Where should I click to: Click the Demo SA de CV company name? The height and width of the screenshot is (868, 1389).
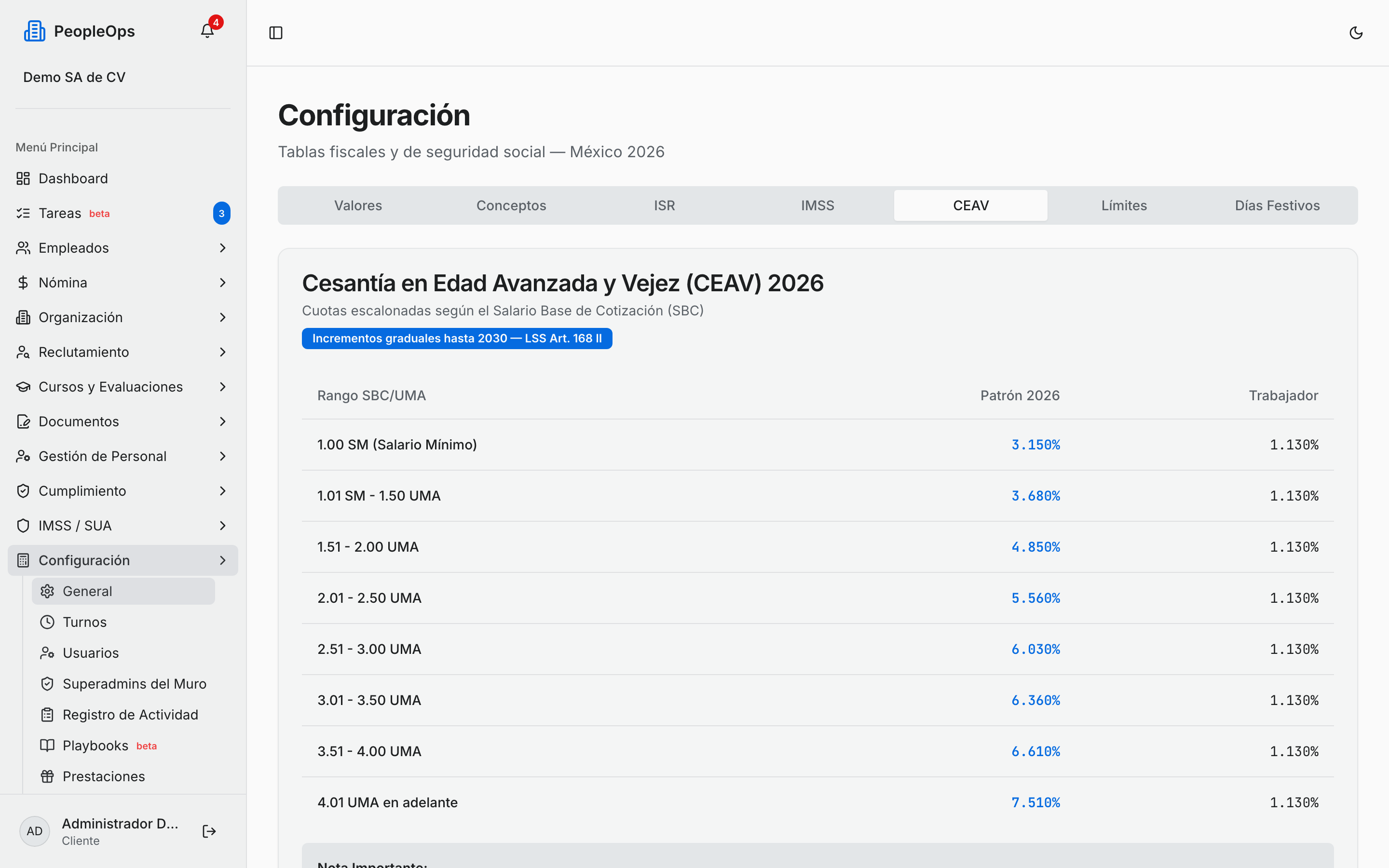tap(74, 78)
